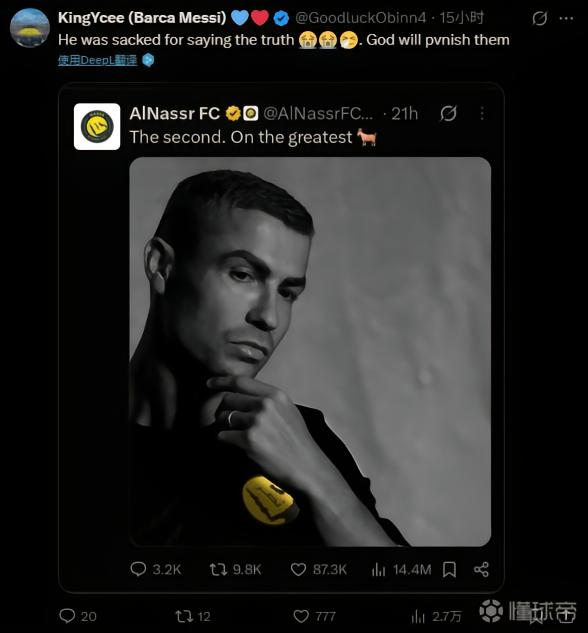Open the black and white player photo
The height and width of the screenshot is (633, 588).
[x=310, y=351]
